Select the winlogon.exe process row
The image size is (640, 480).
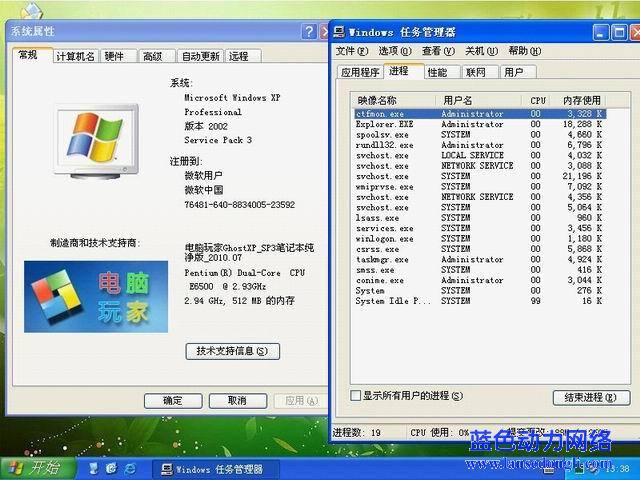[x=480, y=239]
